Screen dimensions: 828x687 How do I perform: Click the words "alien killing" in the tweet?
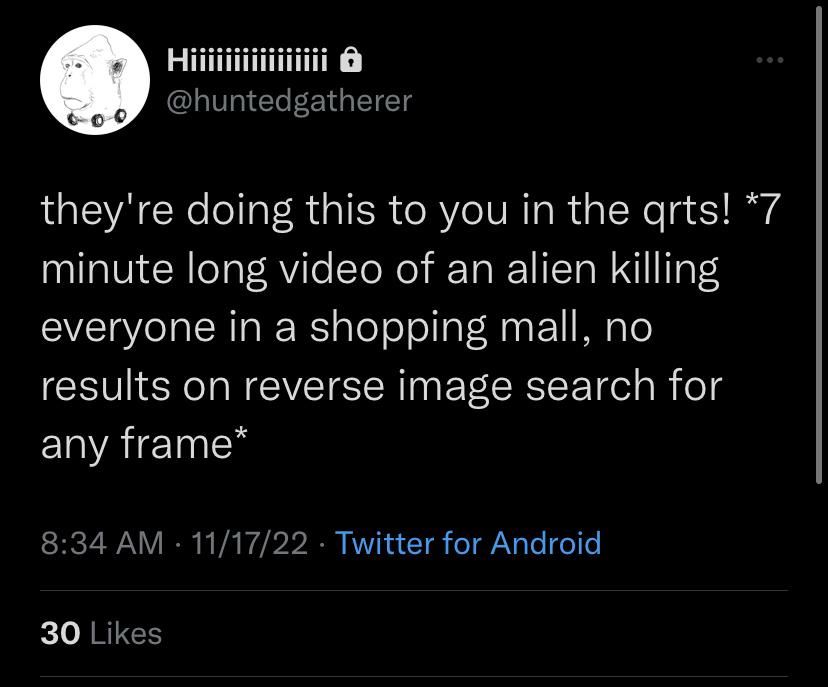point(613,269)
